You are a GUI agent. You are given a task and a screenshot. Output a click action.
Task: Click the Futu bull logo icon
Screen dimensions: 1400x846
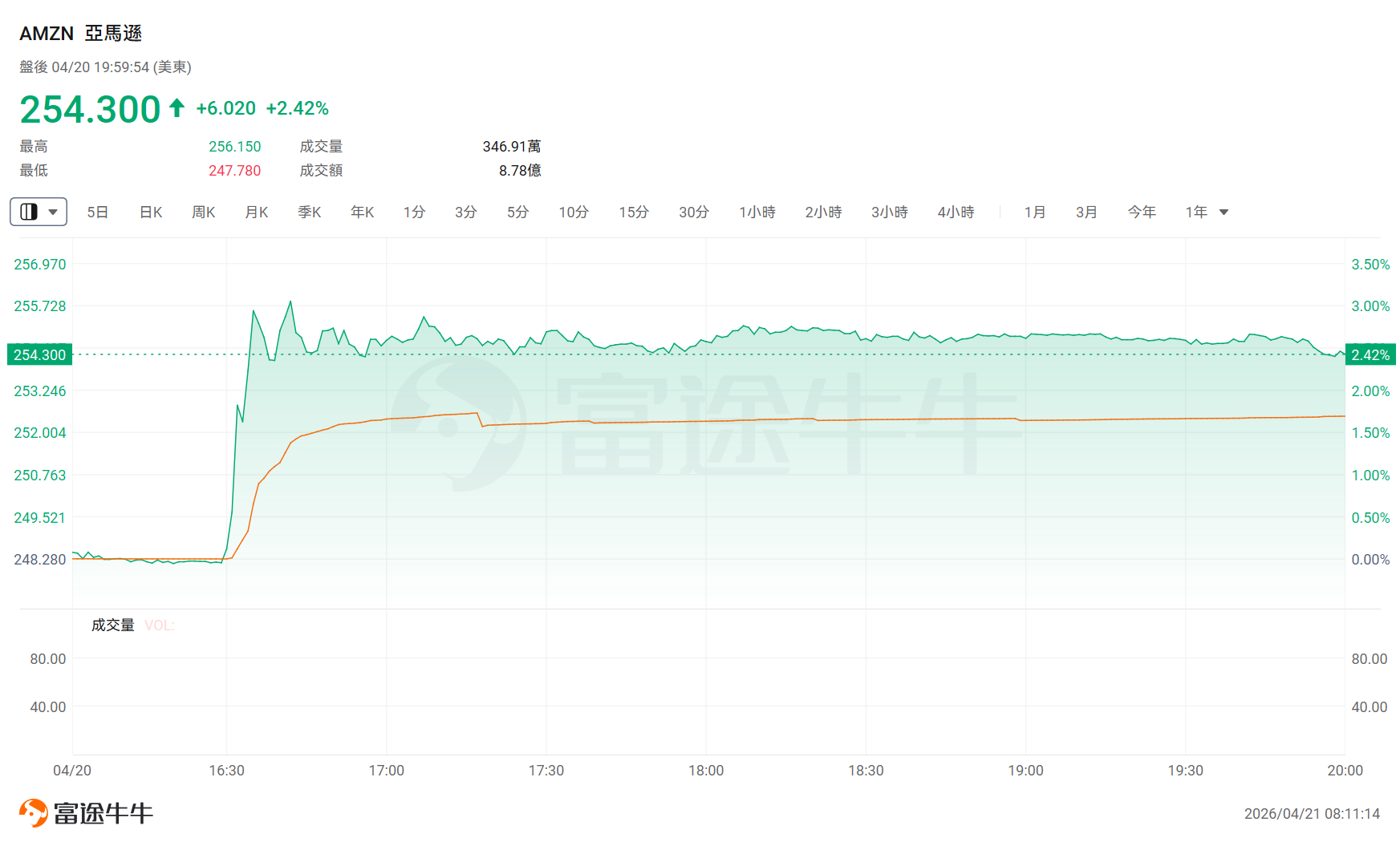pos(34,813)
